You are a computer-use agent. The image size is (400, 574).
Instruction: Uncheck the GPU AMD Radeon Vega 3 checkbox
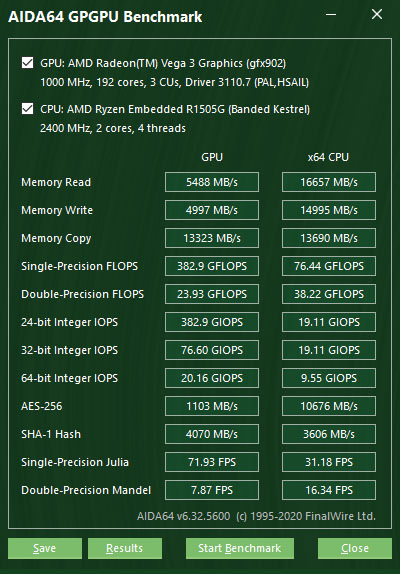pos(27,63)
